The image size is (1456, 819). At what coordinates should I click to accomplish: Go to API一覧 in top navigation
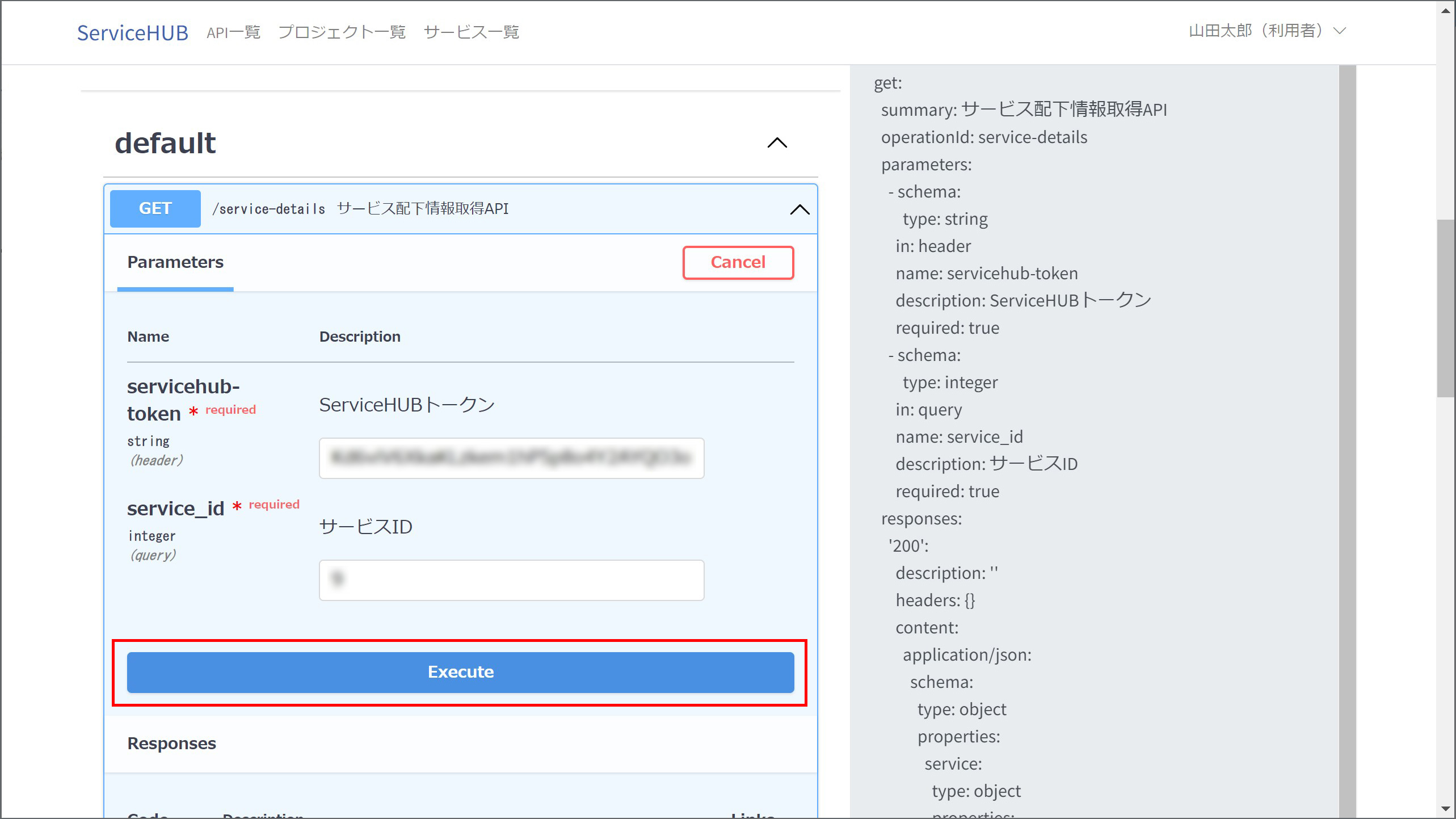(x=233, y=32)
